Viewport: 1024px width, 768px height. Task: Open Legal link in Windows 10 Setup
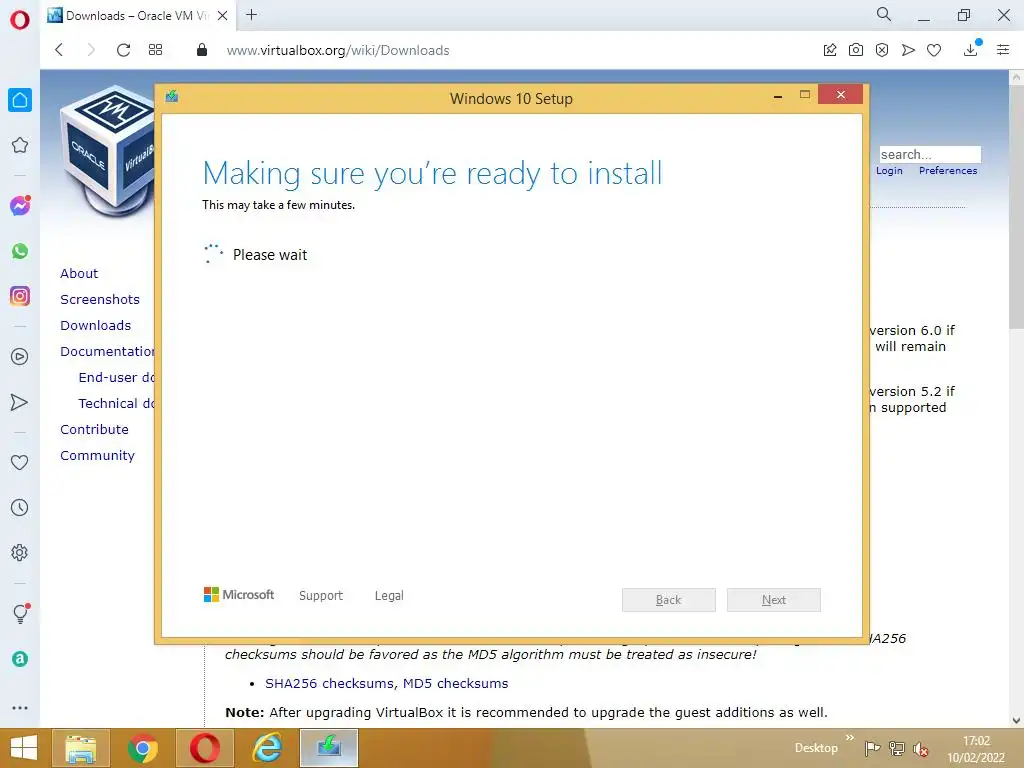pyautogui.click(x=389, y=596)
